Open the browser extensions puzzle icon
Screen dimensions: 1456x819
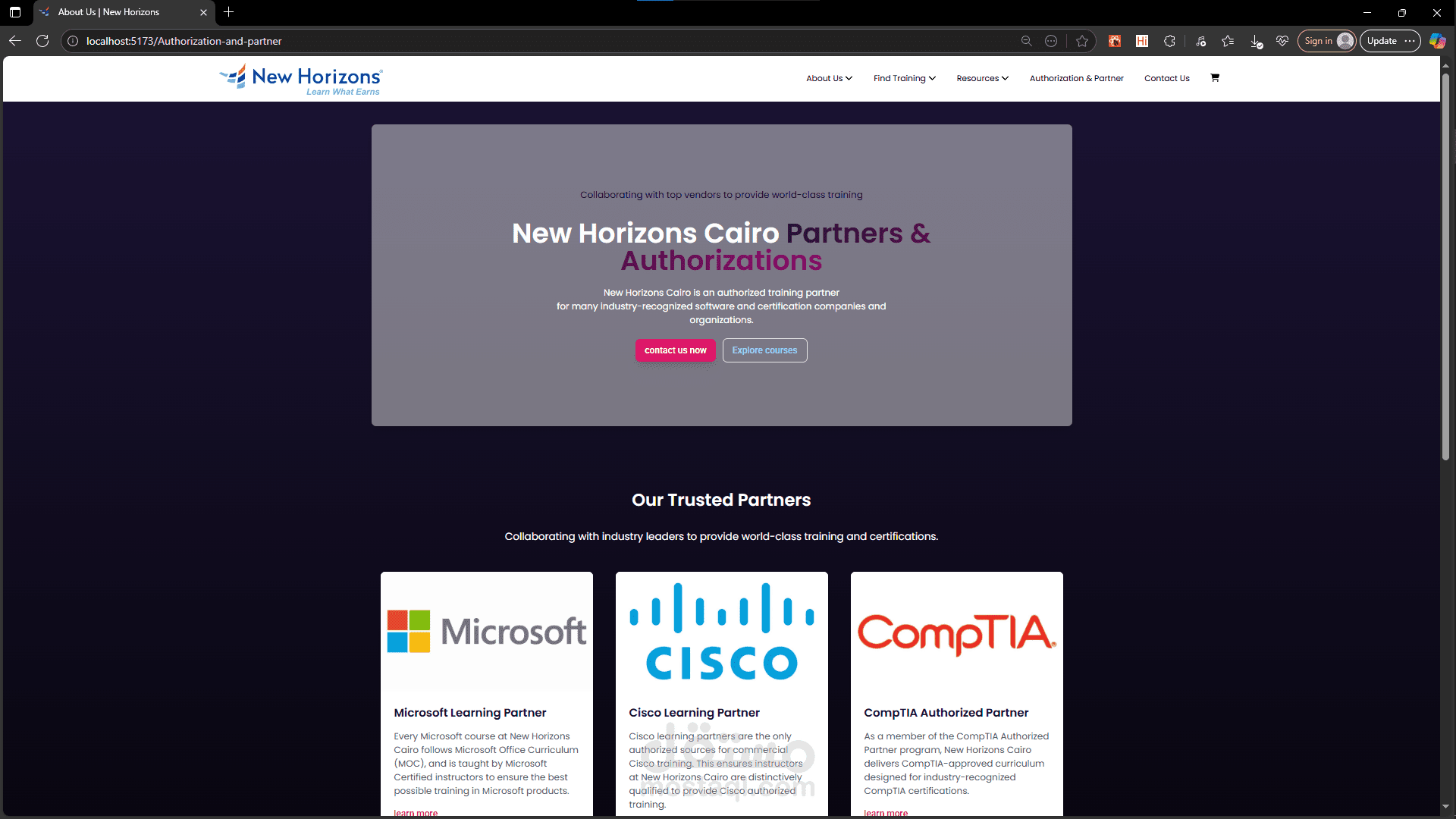1169,41
